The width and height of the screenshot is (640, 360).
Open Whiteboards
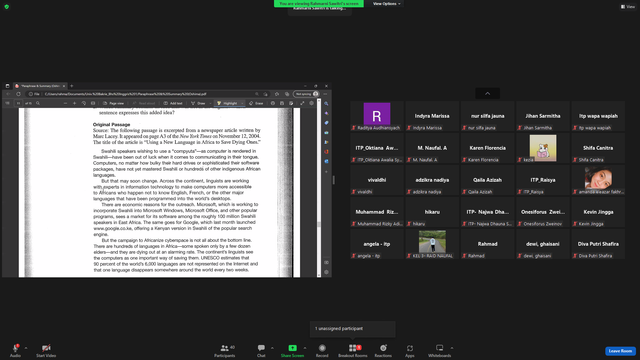[440, 350]
